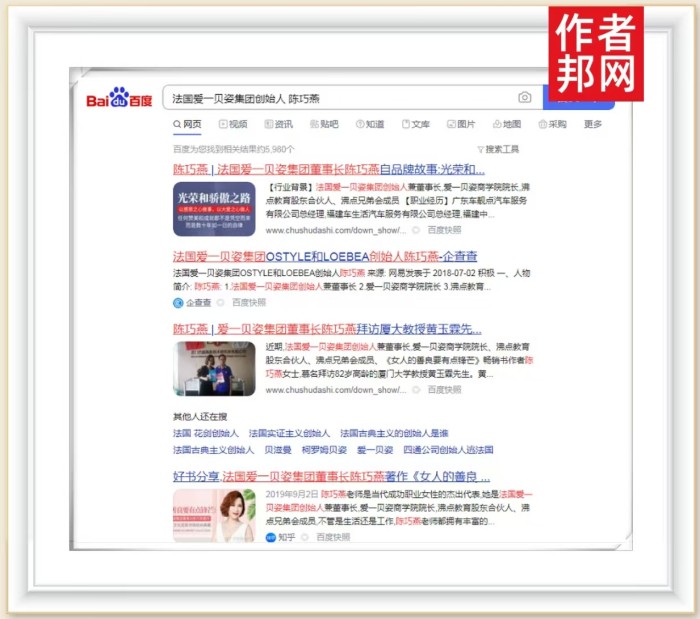This screenshot has height=619, width=700.
Task: Switch to 图片 images tab
Action: point(460,124)
